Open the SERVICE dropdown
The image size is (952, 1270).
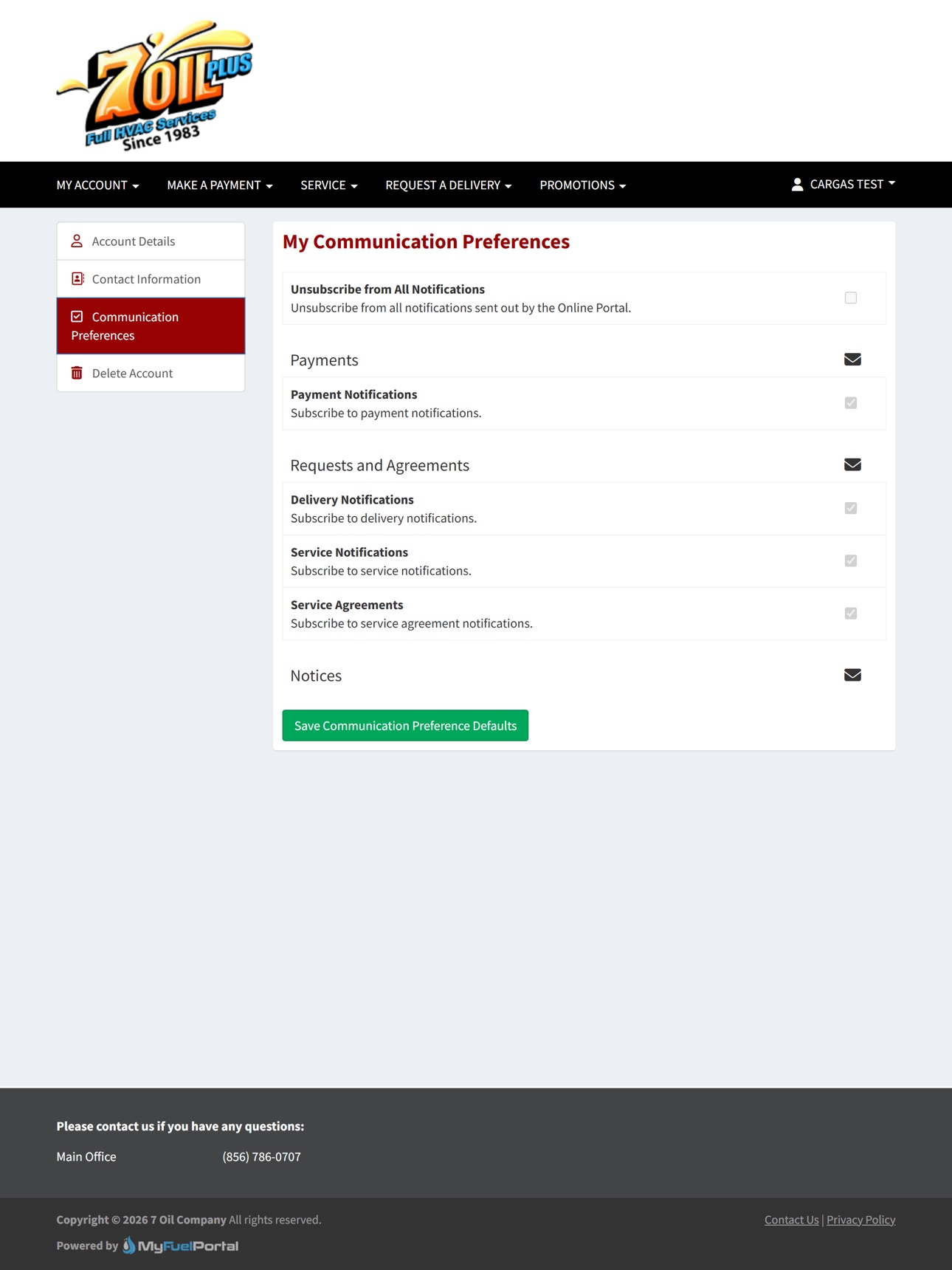point(329,185)
